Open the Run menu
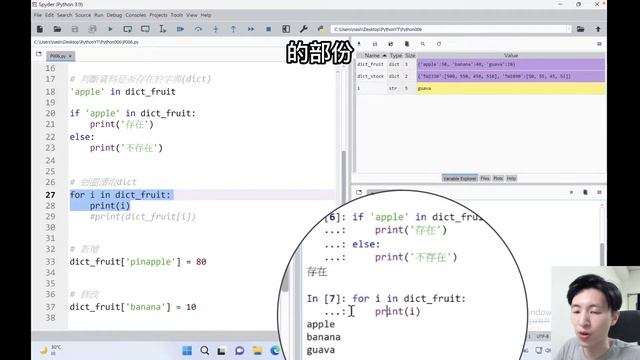640x360 pixels. point(99,15)
